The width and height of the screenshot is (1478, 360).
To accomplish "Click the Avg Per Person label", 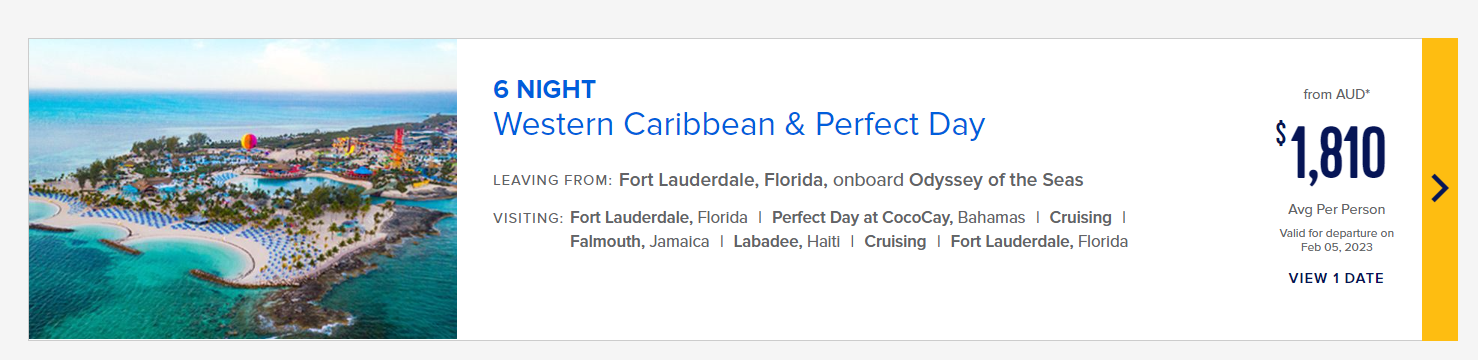I will tap(1336, 209).
